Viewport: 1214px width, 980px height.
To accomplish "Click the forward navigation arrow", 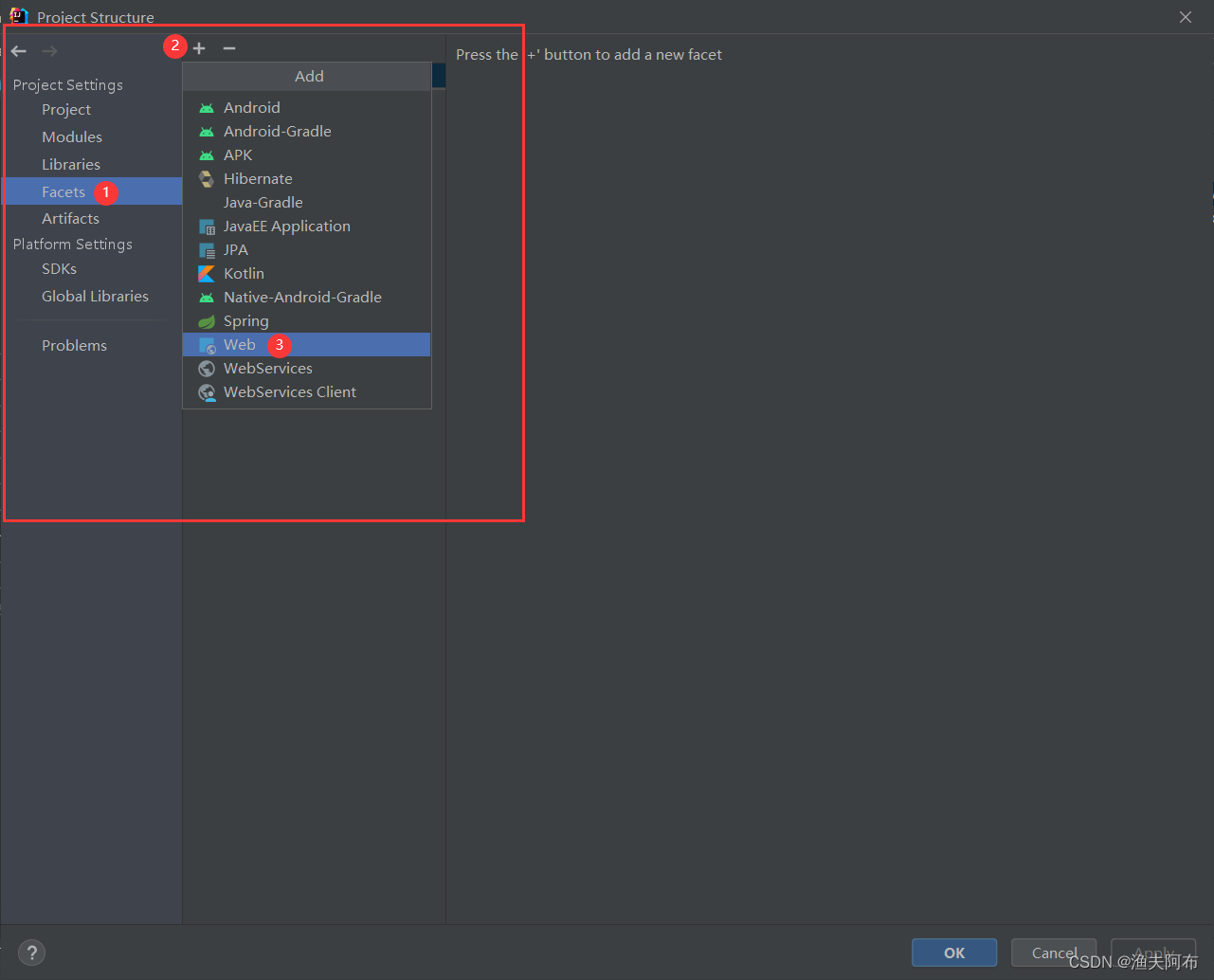I will tap(48, 51).
